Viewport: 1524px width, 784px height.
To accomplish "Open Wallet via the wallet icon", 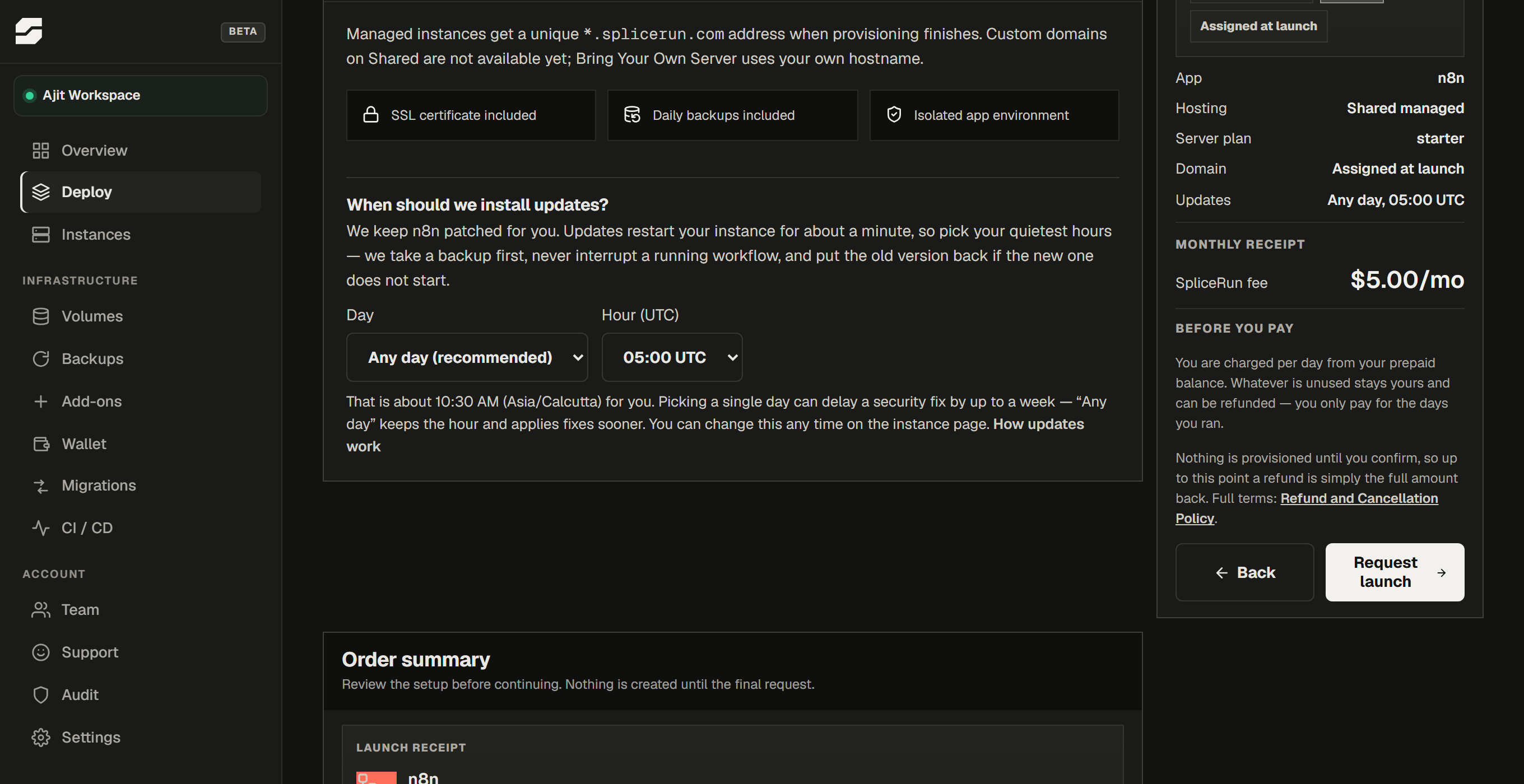I will [40, 444].
